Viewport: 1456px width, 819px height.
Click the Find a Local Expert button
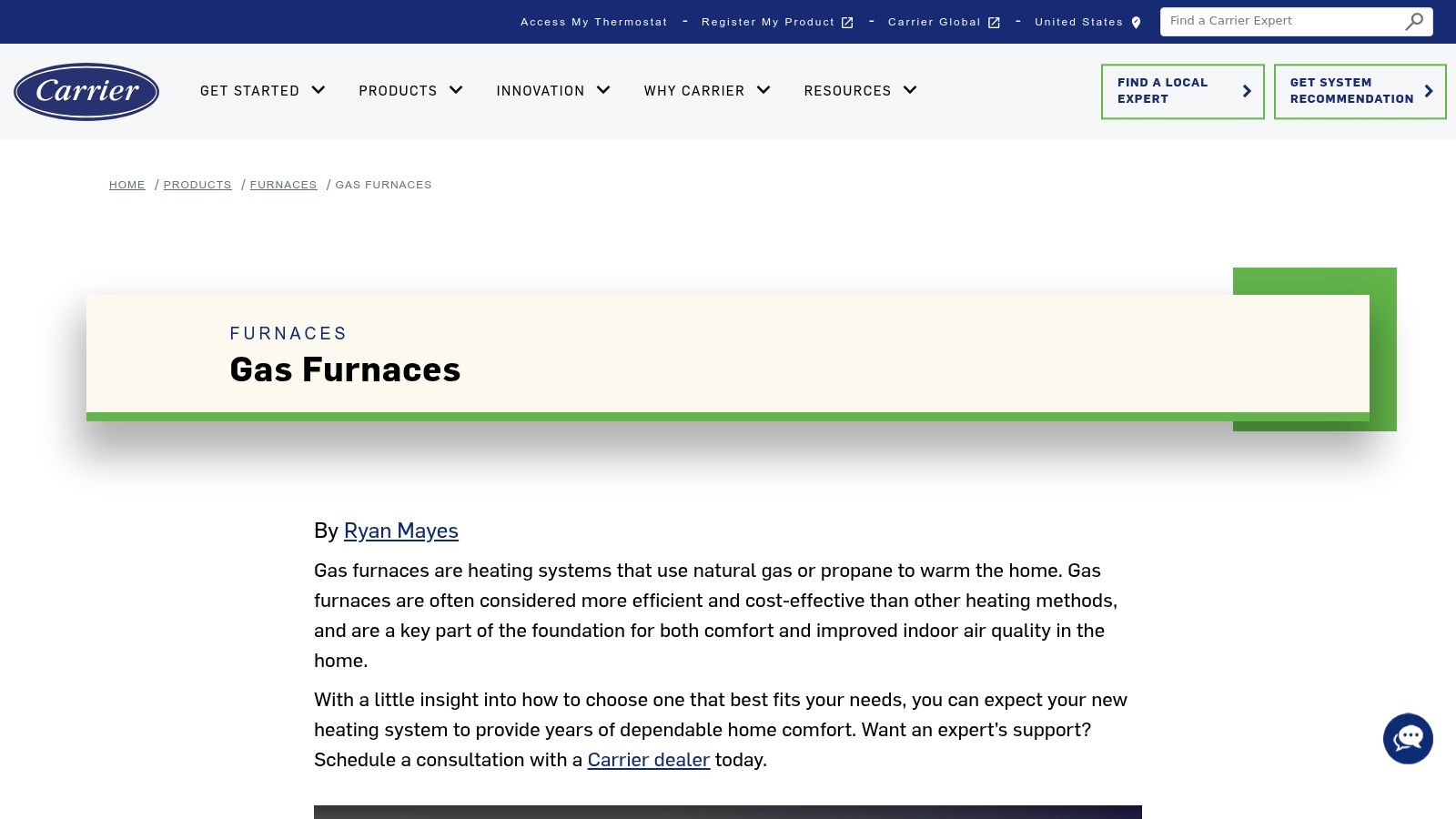coord(1183,91)
